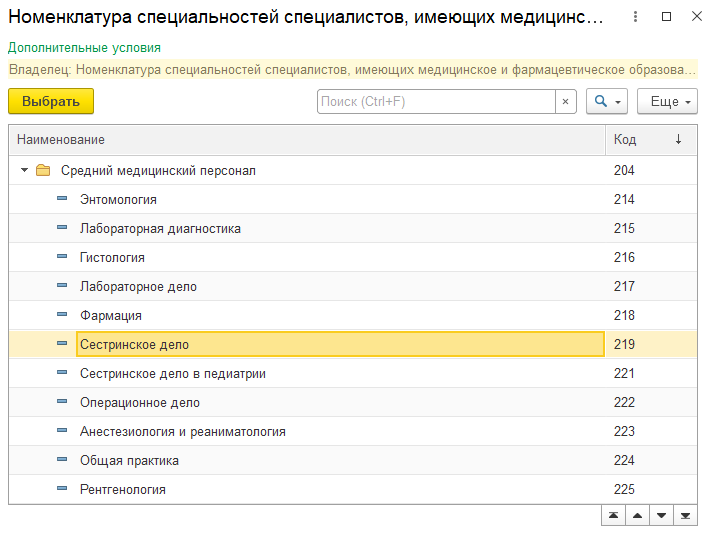Open the magnifier search options dropdown

607,102
